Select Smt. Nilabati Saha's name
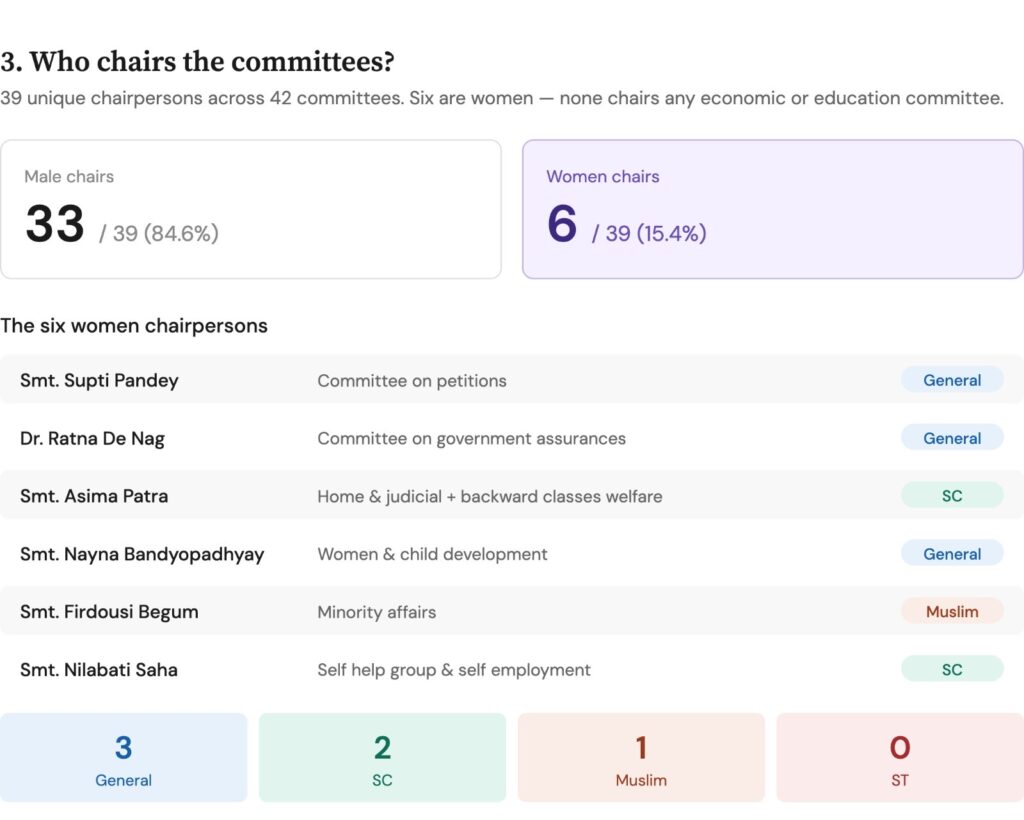The width and height of the screenshot is (1024, 820). point(99,670)
